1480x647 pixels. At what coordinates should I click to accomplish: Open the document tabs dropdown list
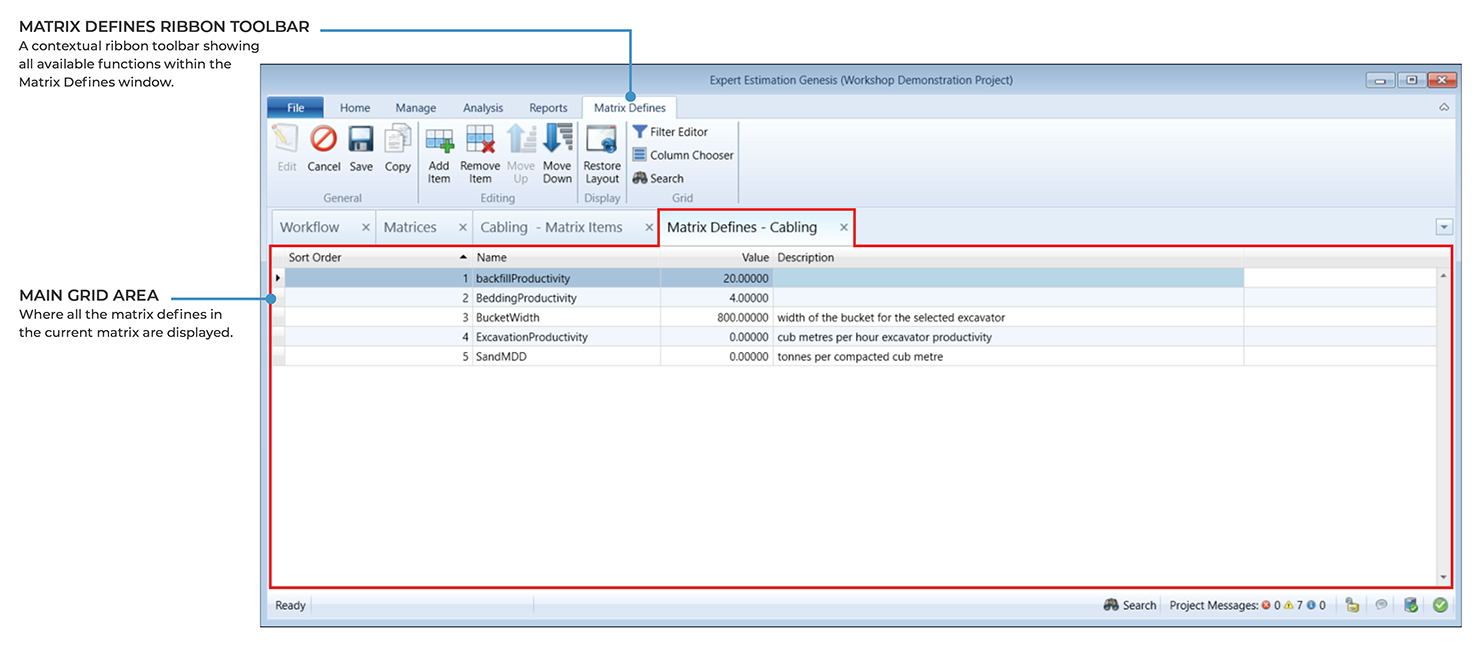[x=1443, y=227]
